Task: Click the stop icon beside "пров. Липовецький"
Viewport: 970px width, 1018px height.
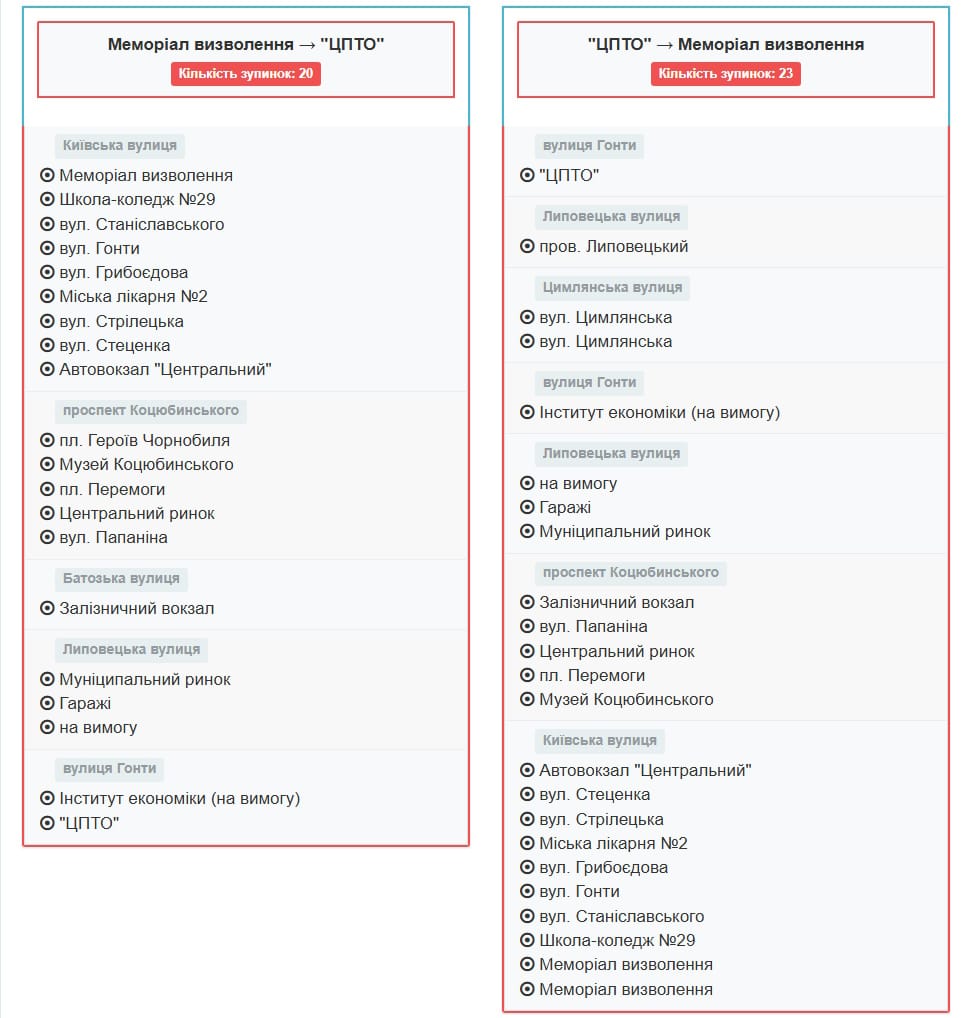Action: point(527,246)
